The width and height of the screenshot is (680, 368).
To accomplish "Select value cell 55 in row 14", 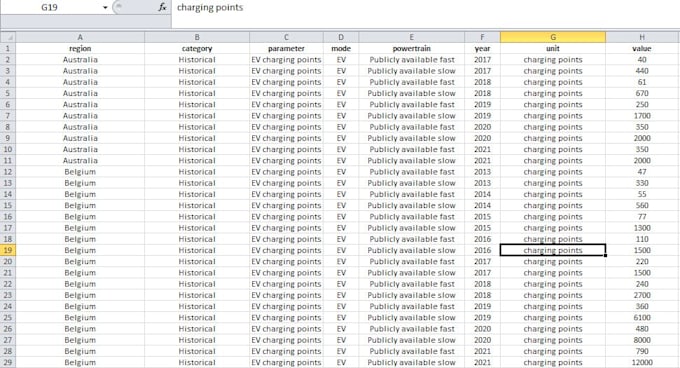I will 642,194.
